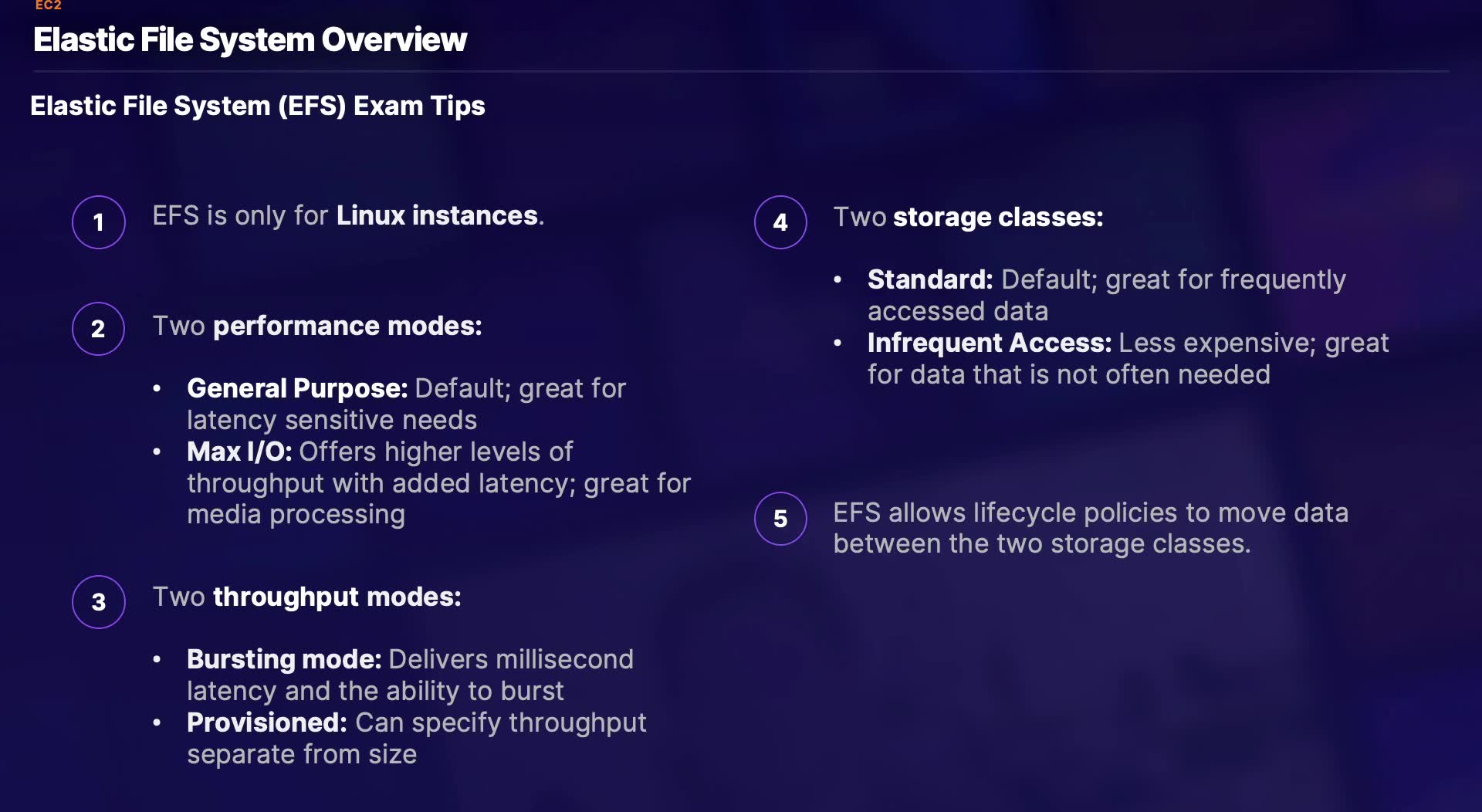This screenshot has width=1482, height=812.
Task: Click the number 5 circle icon
Action: coord(780,519)
